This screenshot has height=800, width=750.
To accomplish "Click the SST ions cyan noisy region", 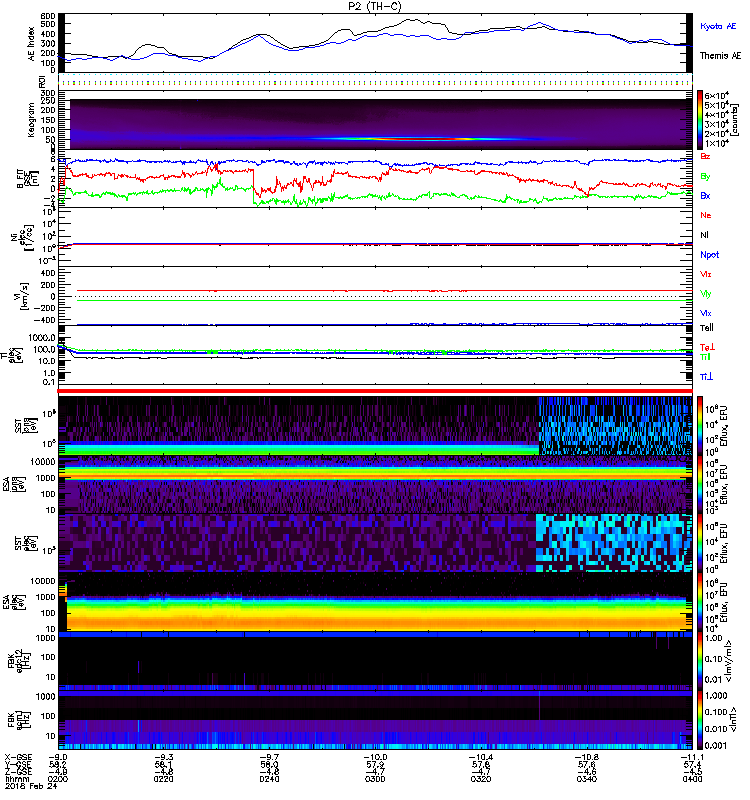I will (615, 426).
